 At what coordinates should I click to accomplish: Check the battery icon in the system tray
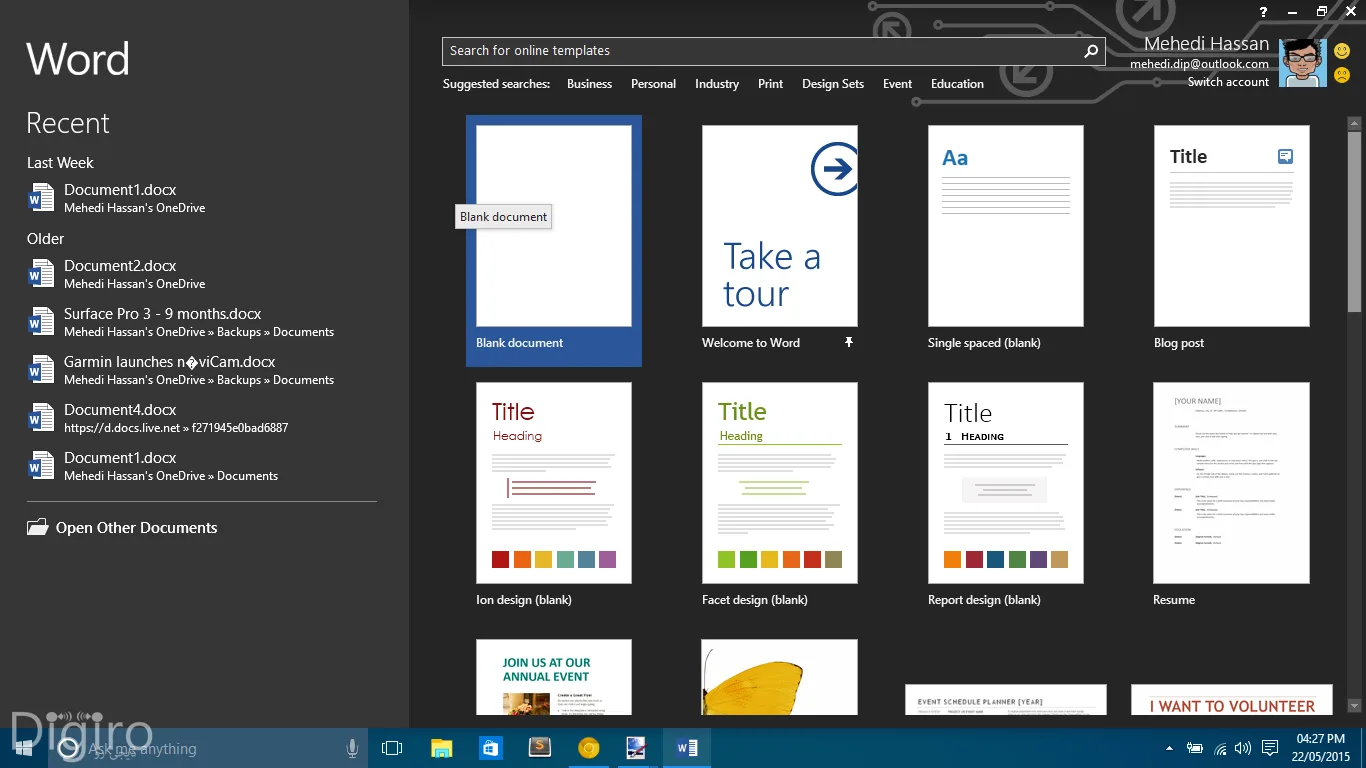point(1194,748)
